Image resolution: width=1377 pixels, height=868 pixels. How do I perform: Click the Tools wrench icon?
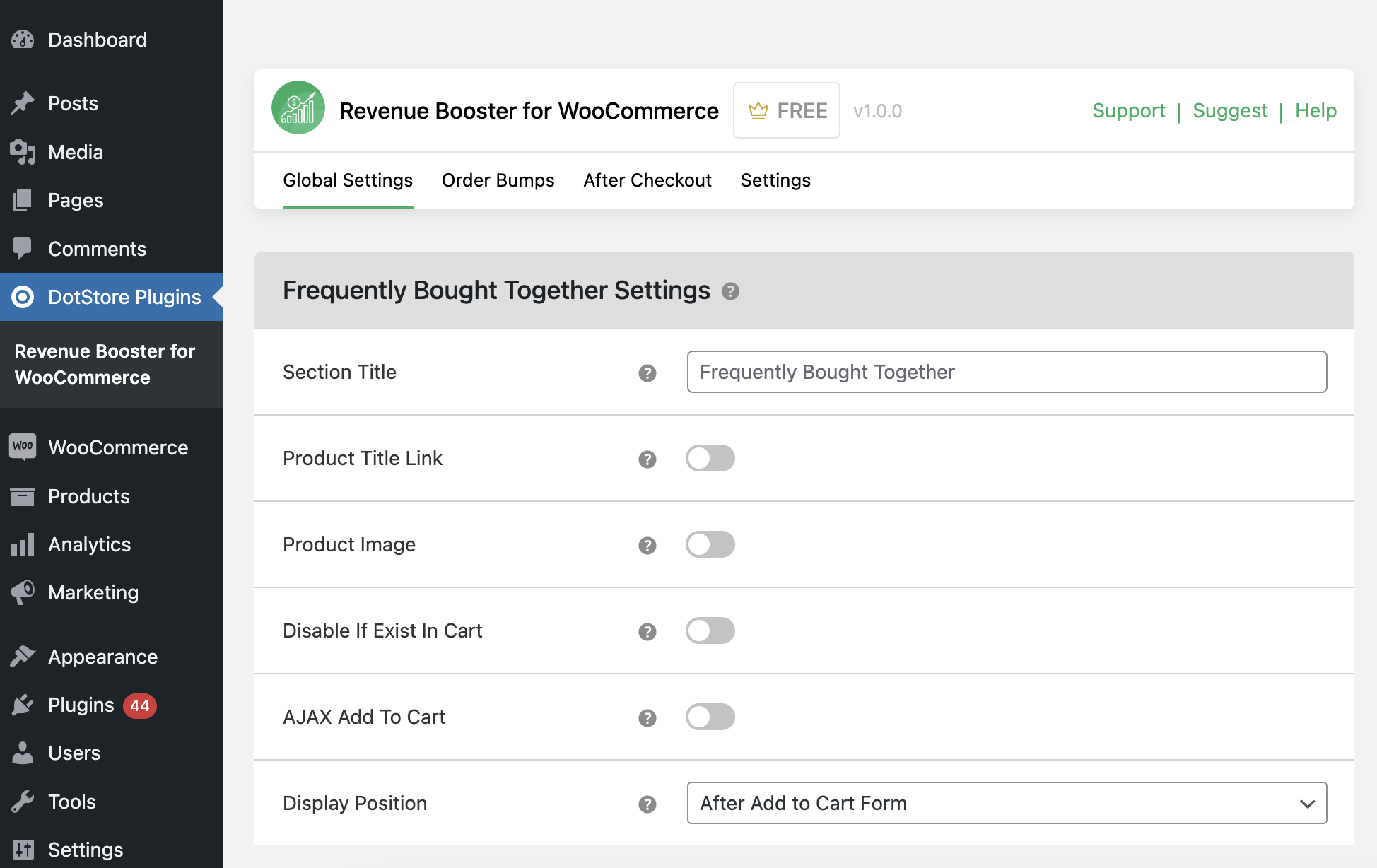[x=23, y=802]
